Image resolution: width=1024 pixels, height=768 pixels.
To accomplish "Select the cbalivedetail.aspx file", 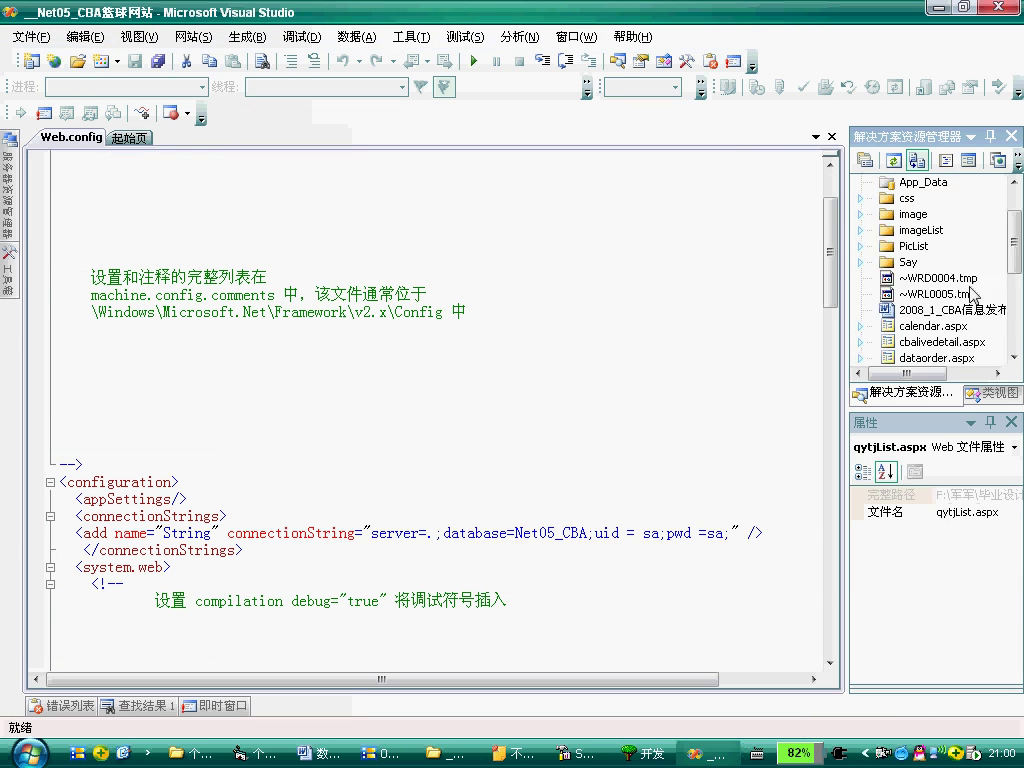I will 942,342.
